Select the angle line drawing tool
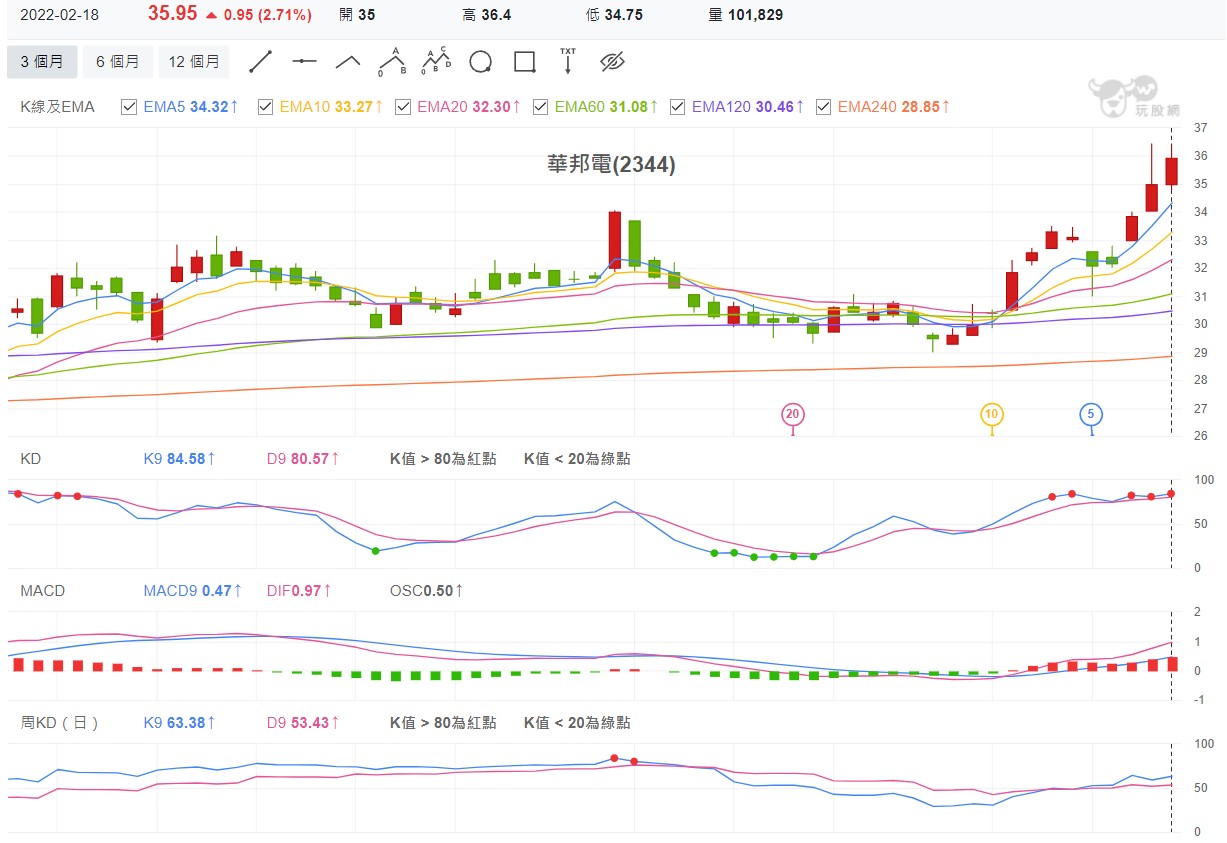 348,62
